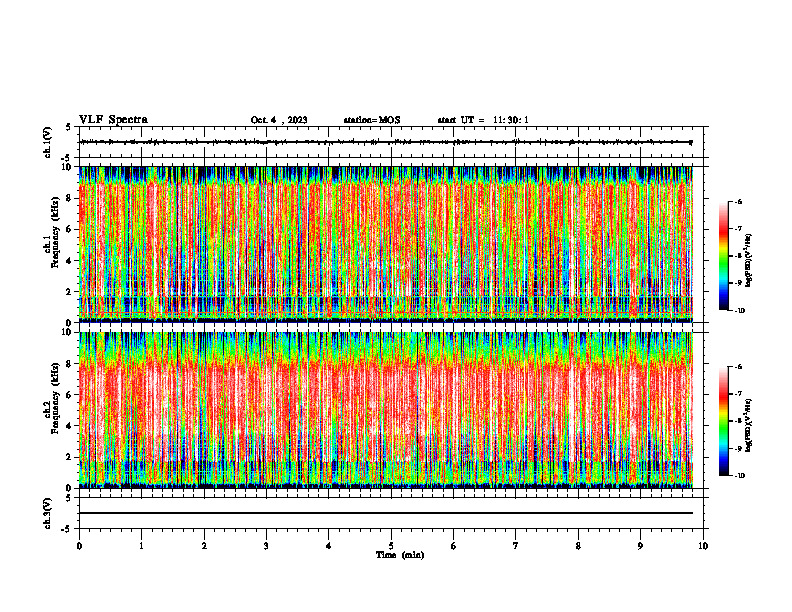
Task: Click the "VLF Spectra" plot title
Action: point(113,119)
